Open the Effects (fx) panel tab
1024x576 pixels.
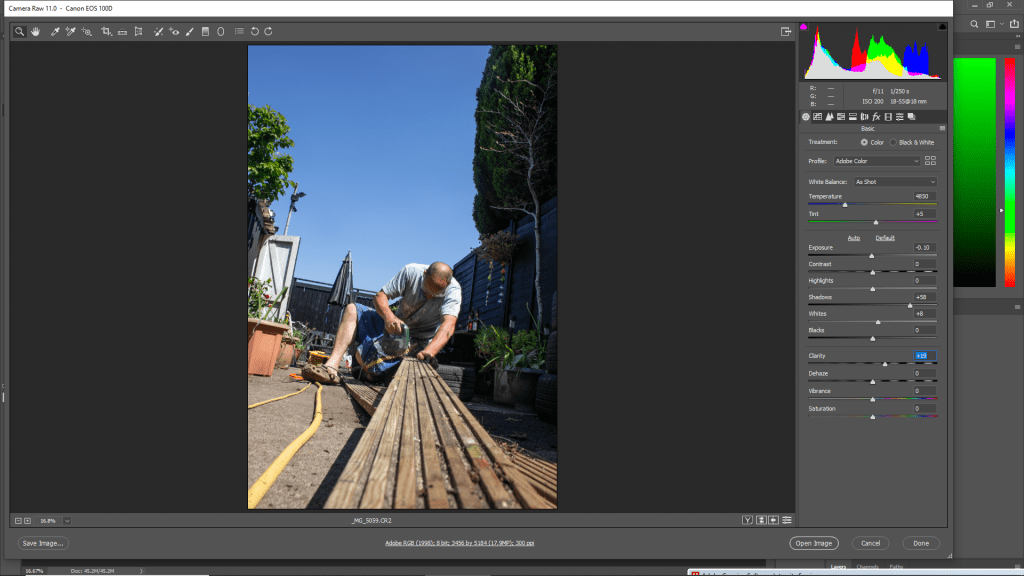point(876,117)
